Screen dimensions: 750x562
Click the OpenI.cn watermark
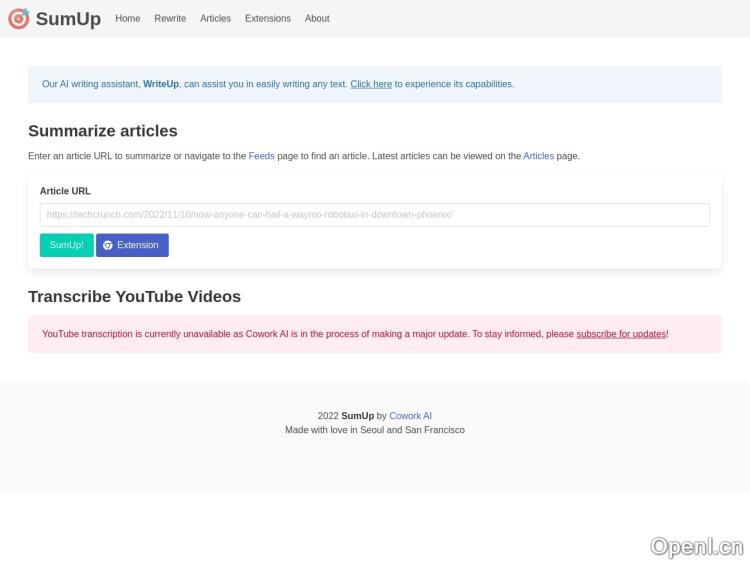click(696, 546)
